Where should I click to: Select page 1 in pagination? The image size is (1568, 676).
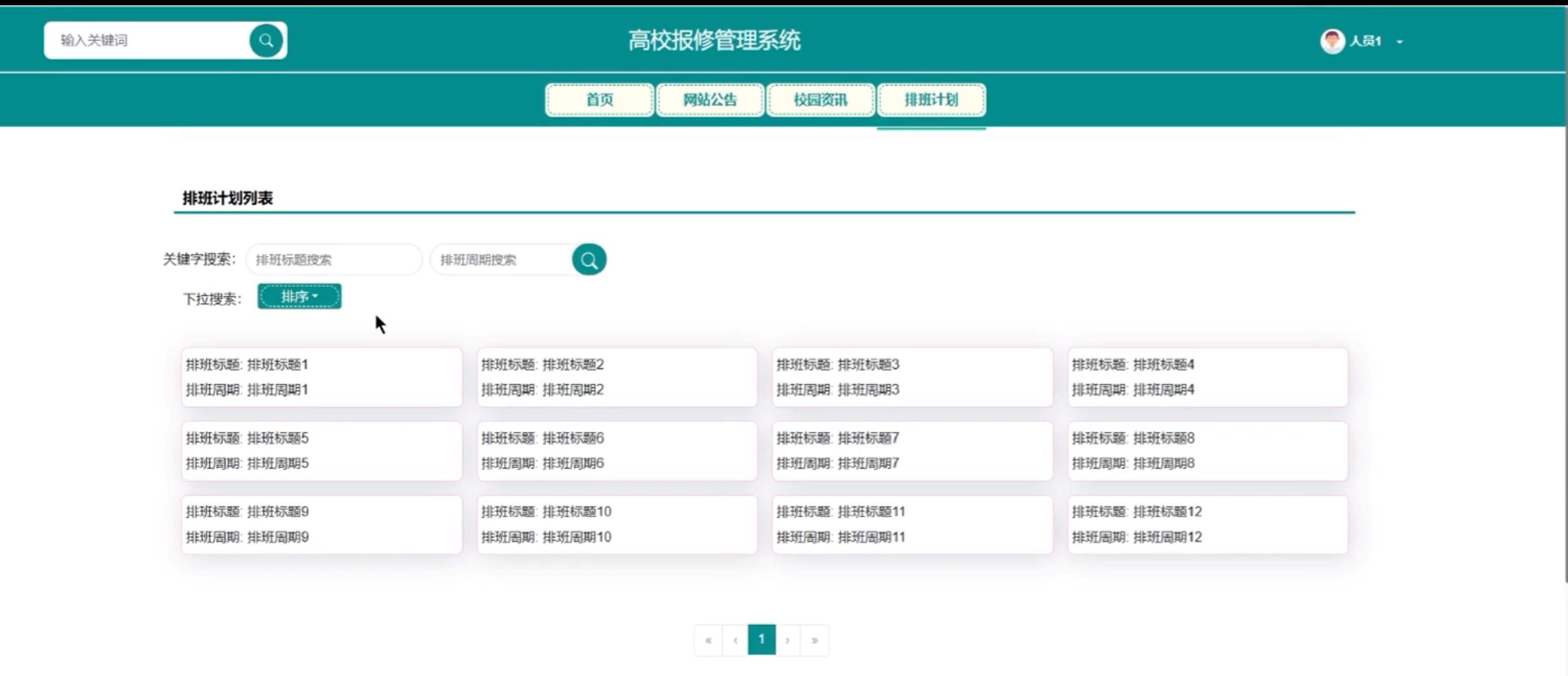coord(762,640)
